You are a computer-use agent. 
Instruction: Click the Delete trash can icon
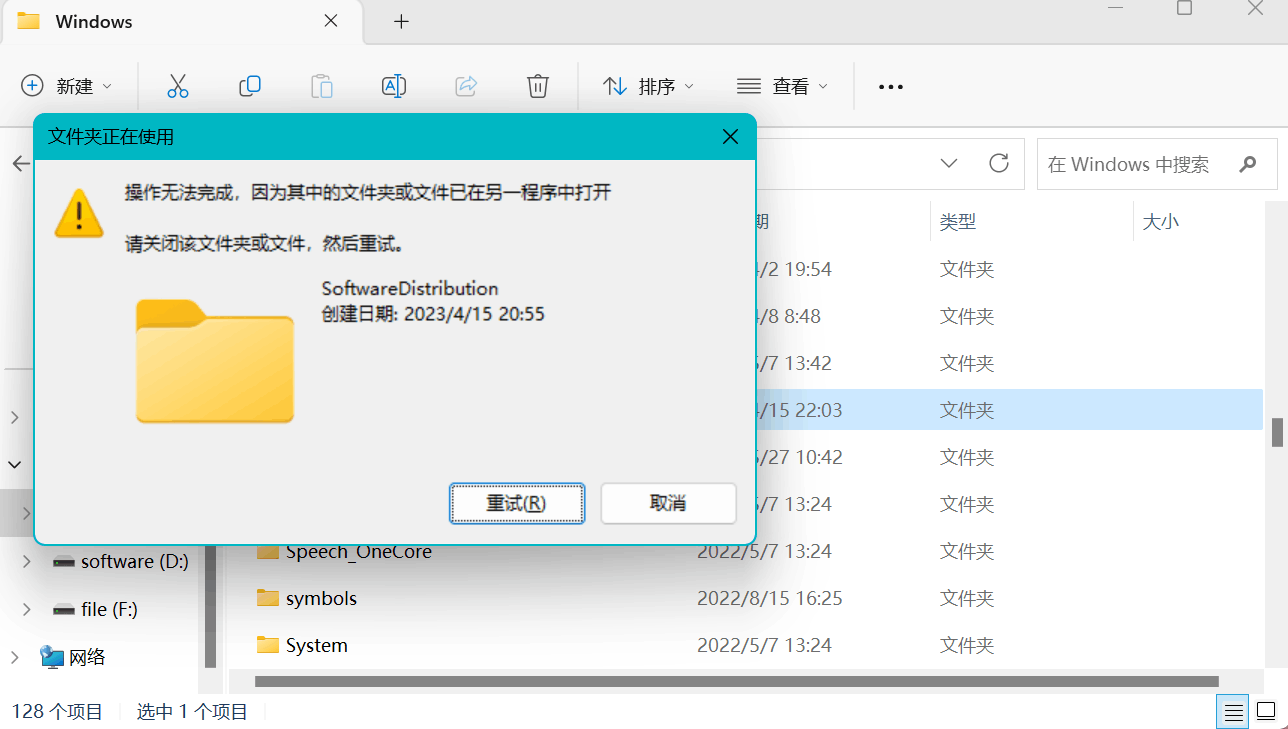538,86
